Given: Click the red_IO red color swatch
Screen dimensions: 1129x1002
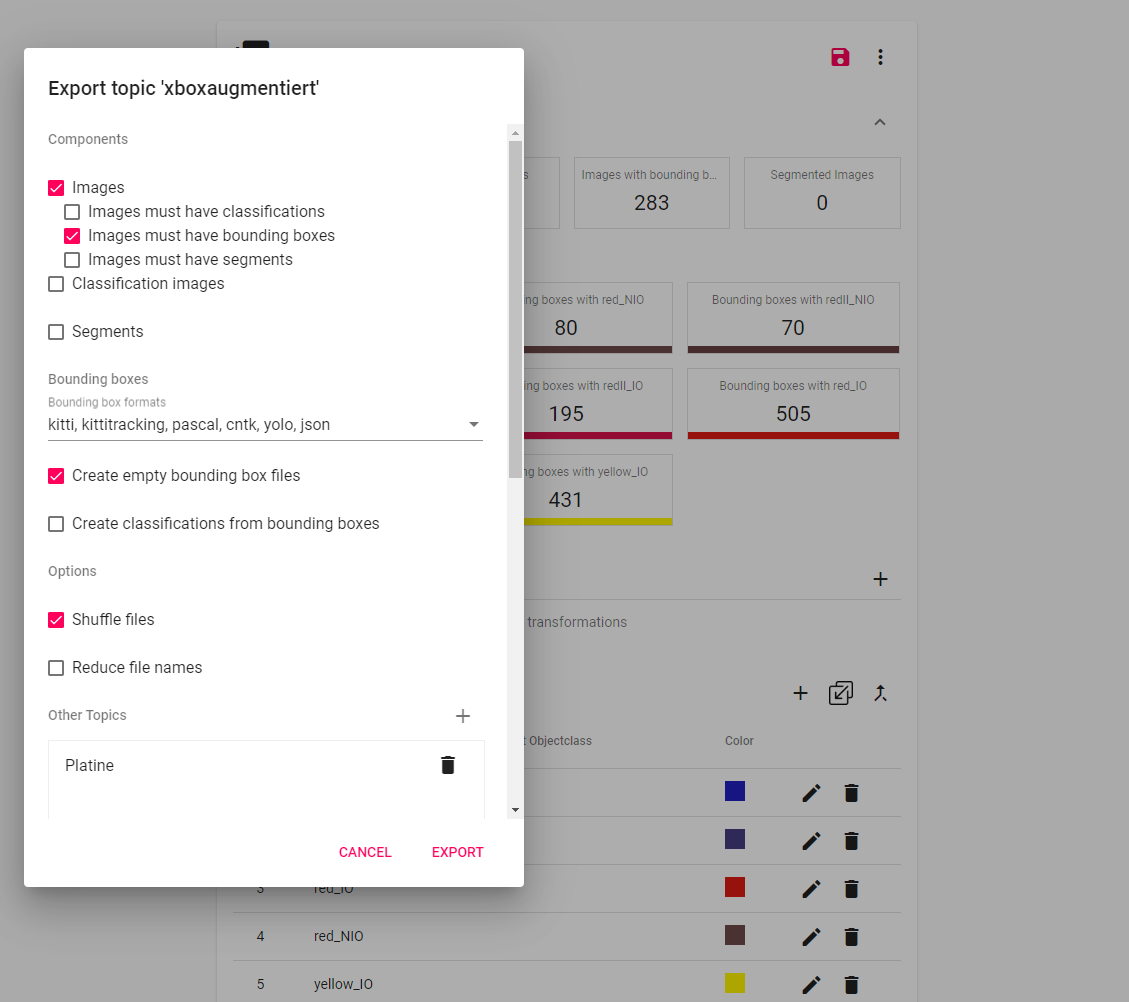Looking at the screenshot, I should click(734, 887).
